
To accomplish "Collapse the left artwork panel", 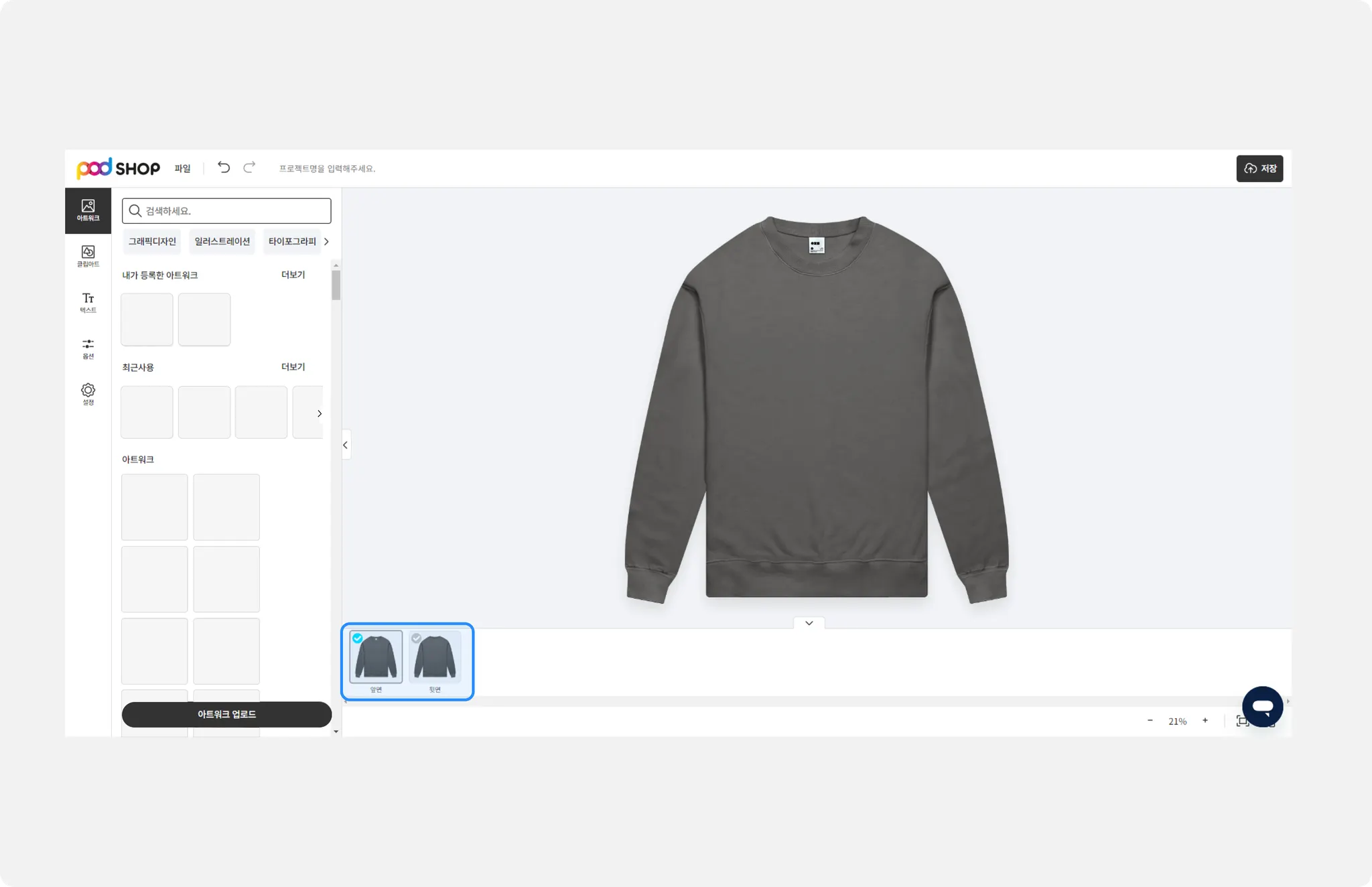I will coord(346,445).
